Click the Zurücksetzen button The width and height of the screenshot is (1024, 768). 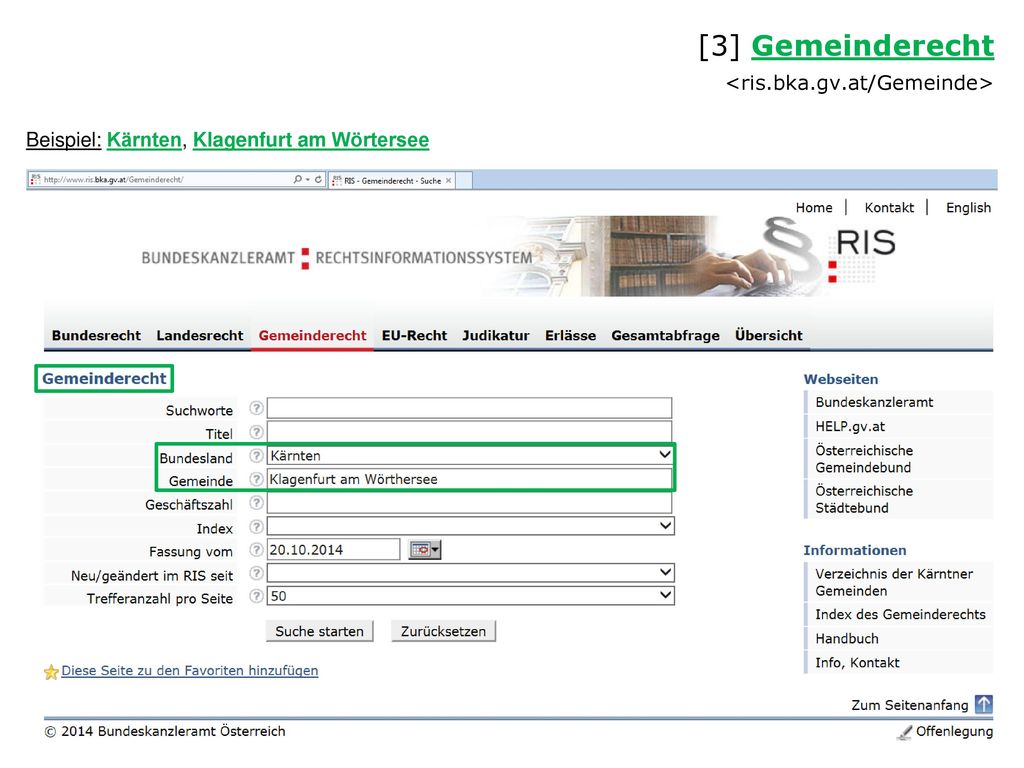pos(443,632)
